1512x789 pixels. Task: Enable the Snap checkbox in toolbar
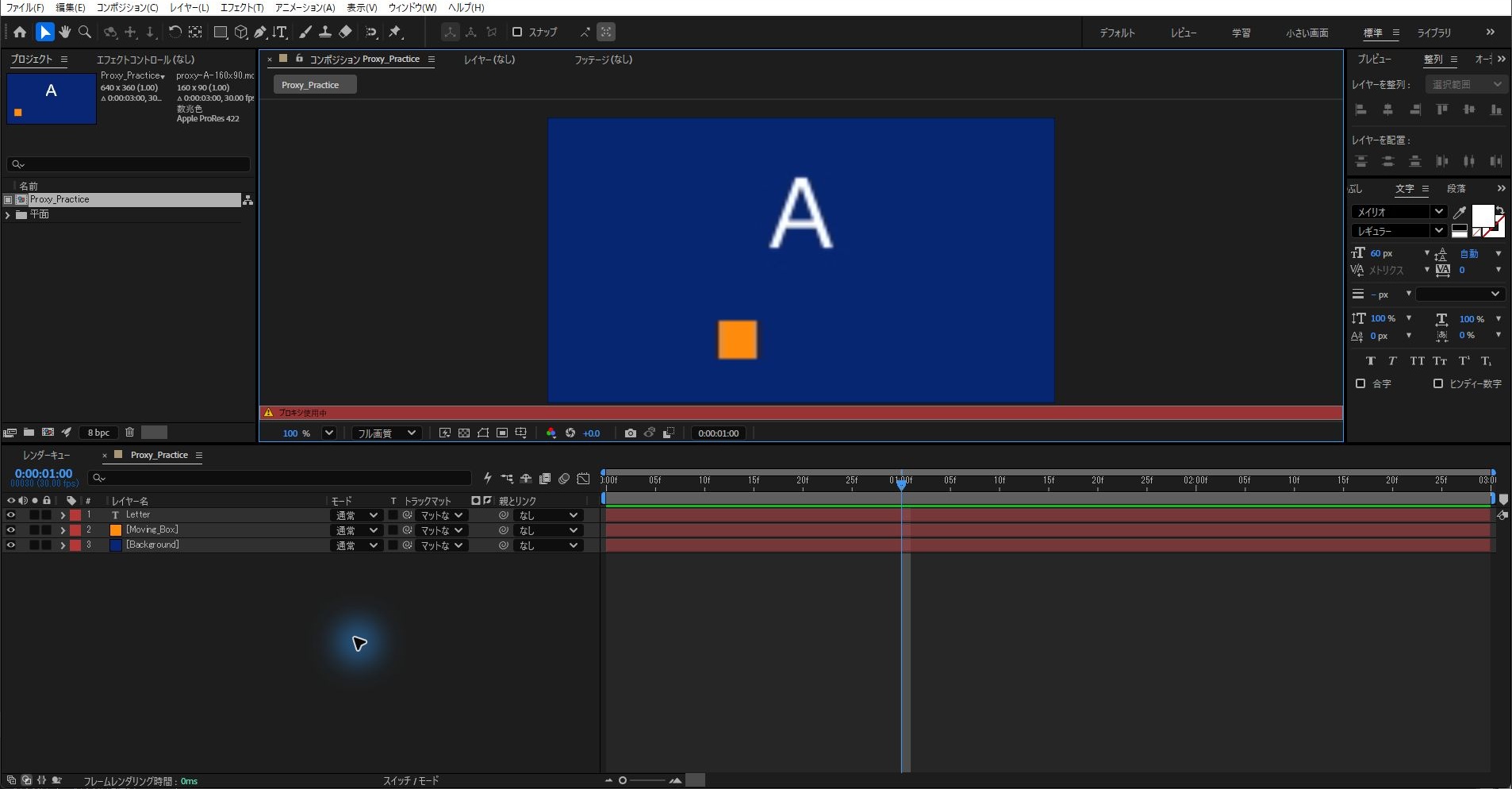pyautogui.click(x=517, y=32)
